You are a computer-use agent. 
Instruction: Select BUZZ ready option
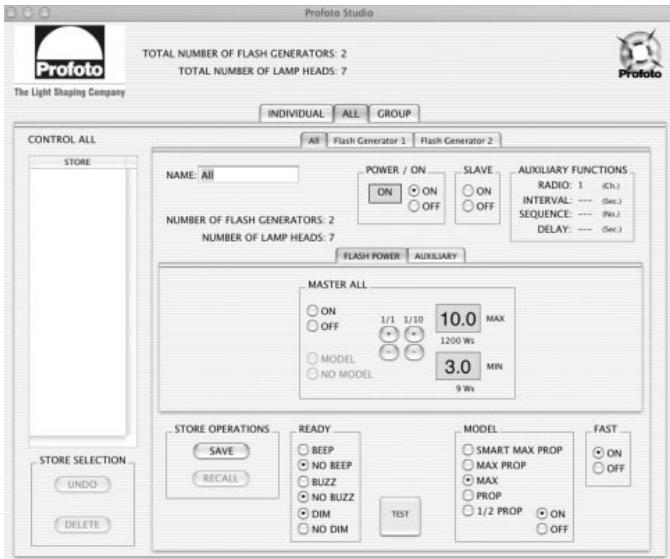click(x=303, y=482)
